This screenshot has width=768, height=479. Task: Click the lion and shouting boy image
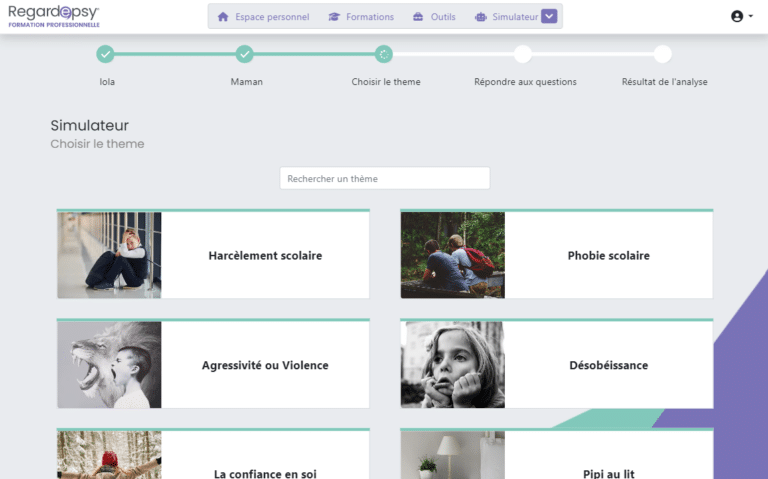pos(109,365)
